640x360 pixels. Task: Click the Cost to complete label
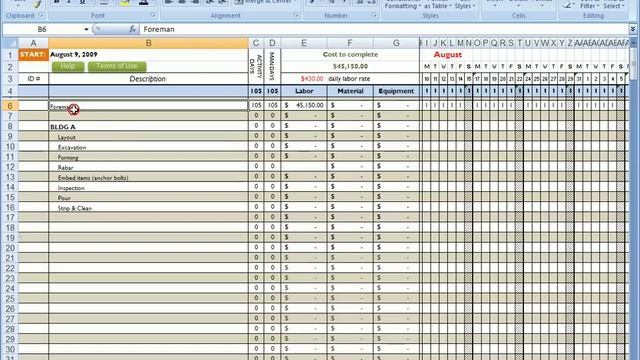click(350, 54)
